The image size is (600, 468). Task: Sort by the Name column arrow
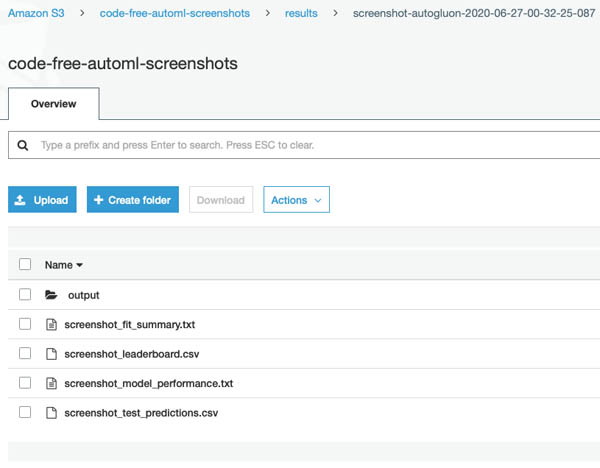80,265
